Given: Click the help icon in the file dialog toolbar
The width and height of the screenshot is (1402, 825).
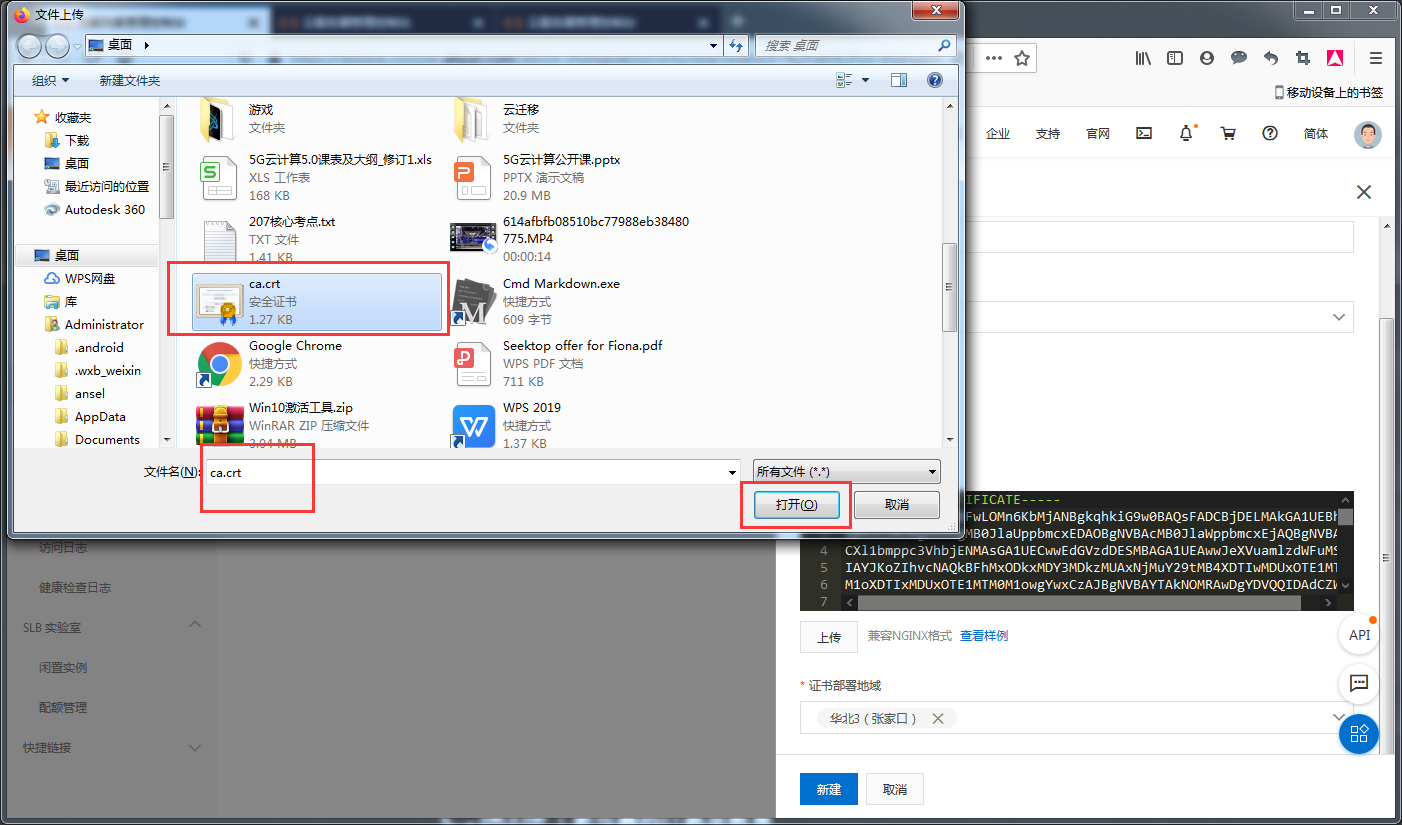Looking at the screenshot, I should coord(935,79).
